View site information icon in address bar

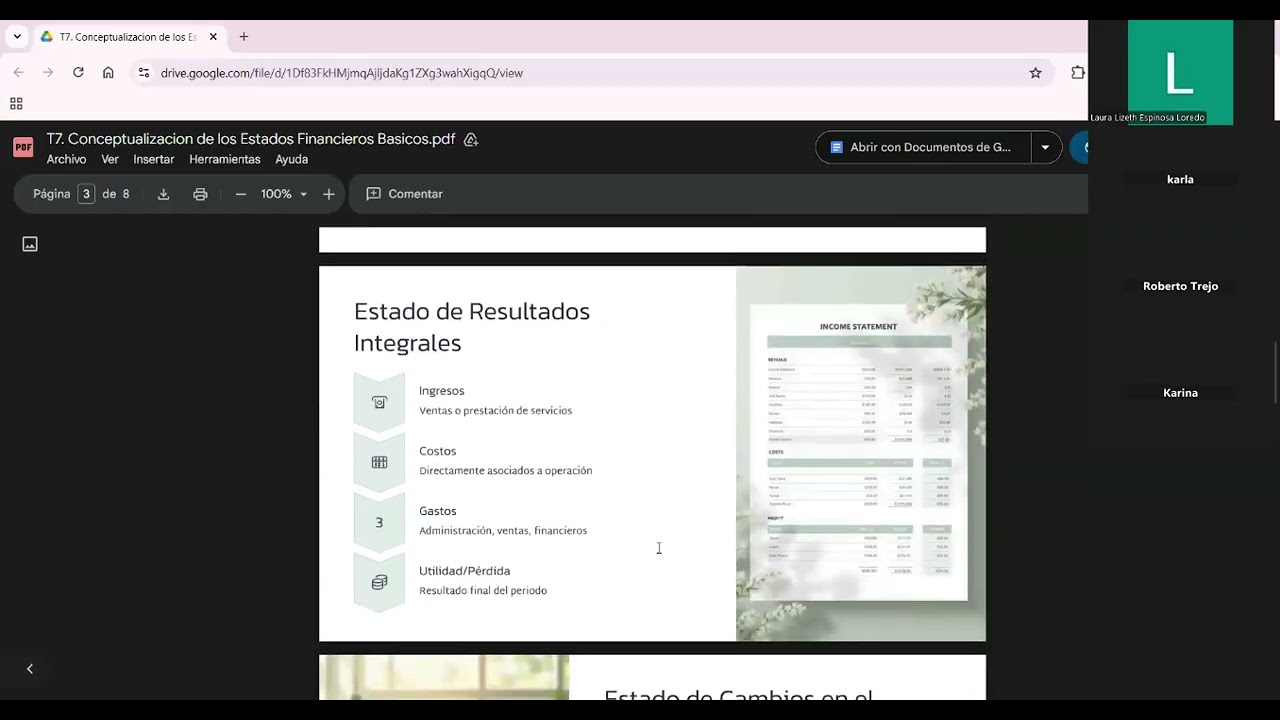point(144,73)
